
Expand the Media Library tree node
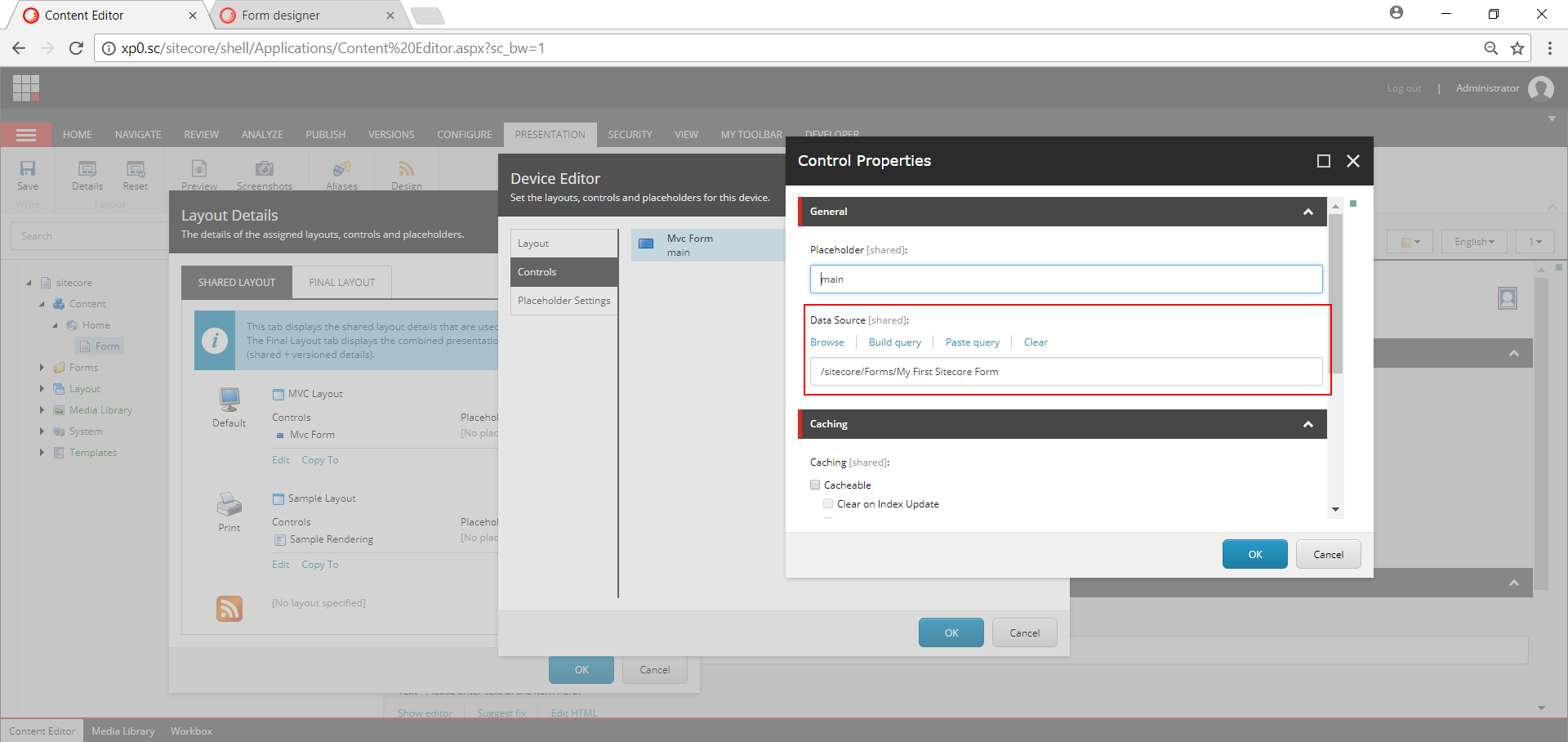[x=42, y=410]
